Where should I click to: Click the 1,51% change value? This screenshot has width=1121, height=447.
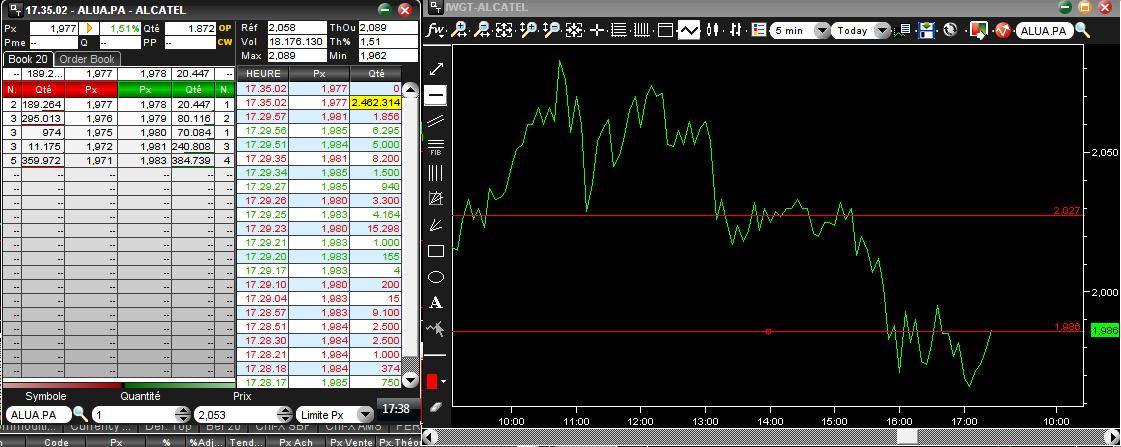119,29
